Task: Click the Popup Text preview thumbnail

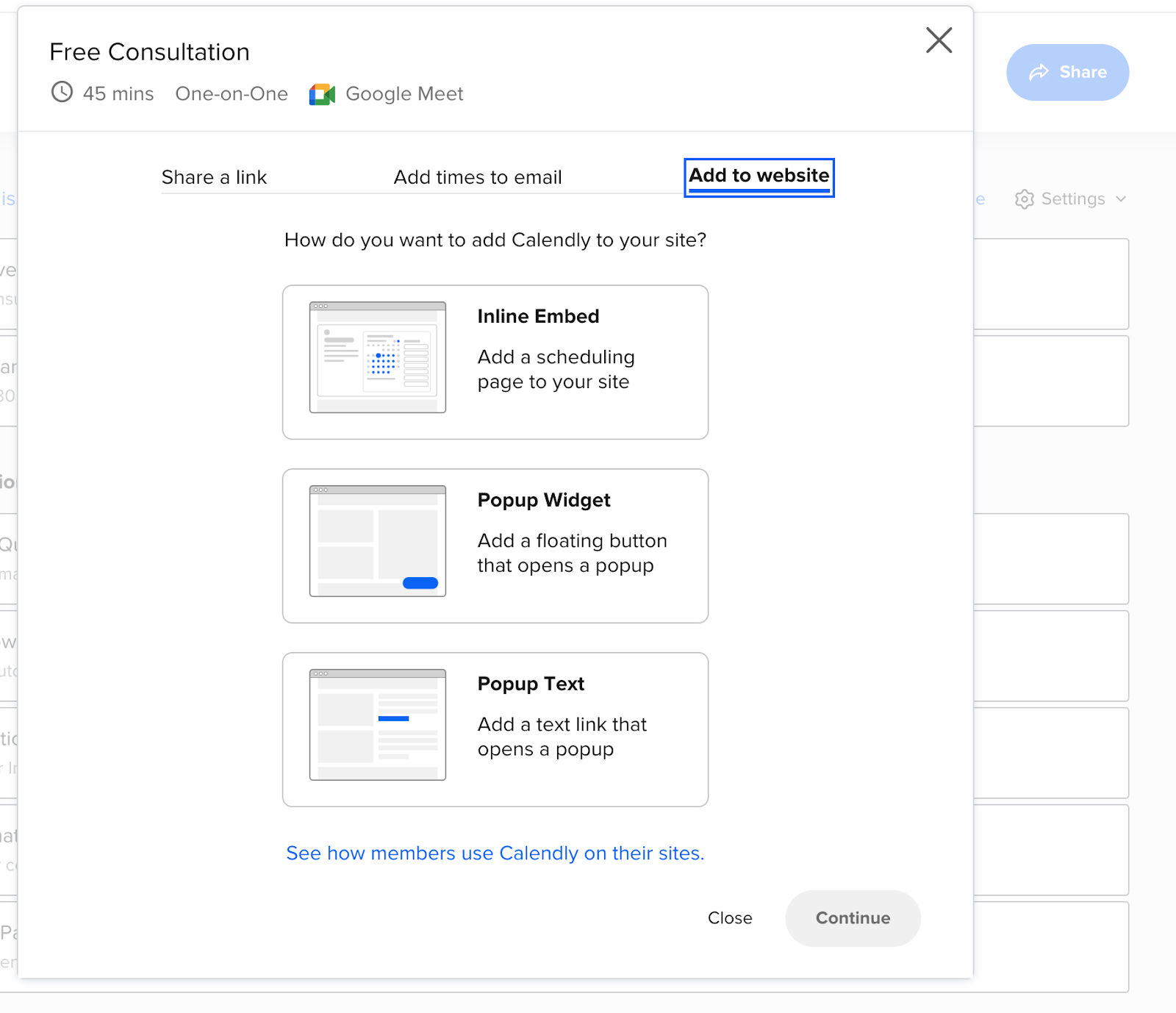Action: (x=378, y=725)
